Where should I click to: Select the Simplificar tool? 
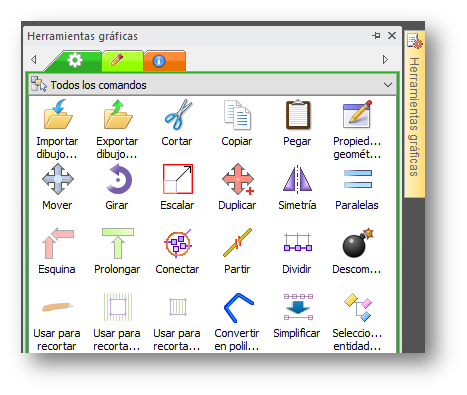click(x=298, y=307)
